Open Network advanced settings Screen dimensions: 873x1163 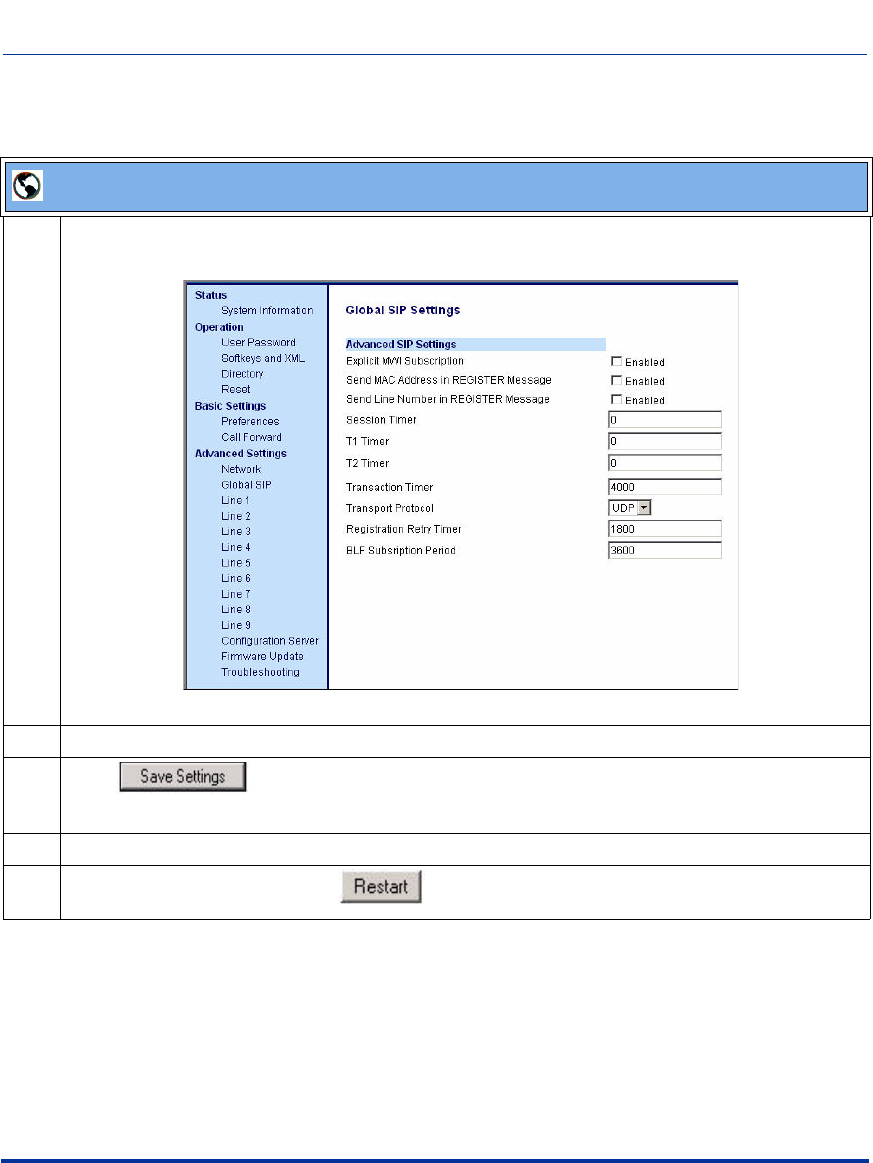pyautogui.click(x=241, y=470)
